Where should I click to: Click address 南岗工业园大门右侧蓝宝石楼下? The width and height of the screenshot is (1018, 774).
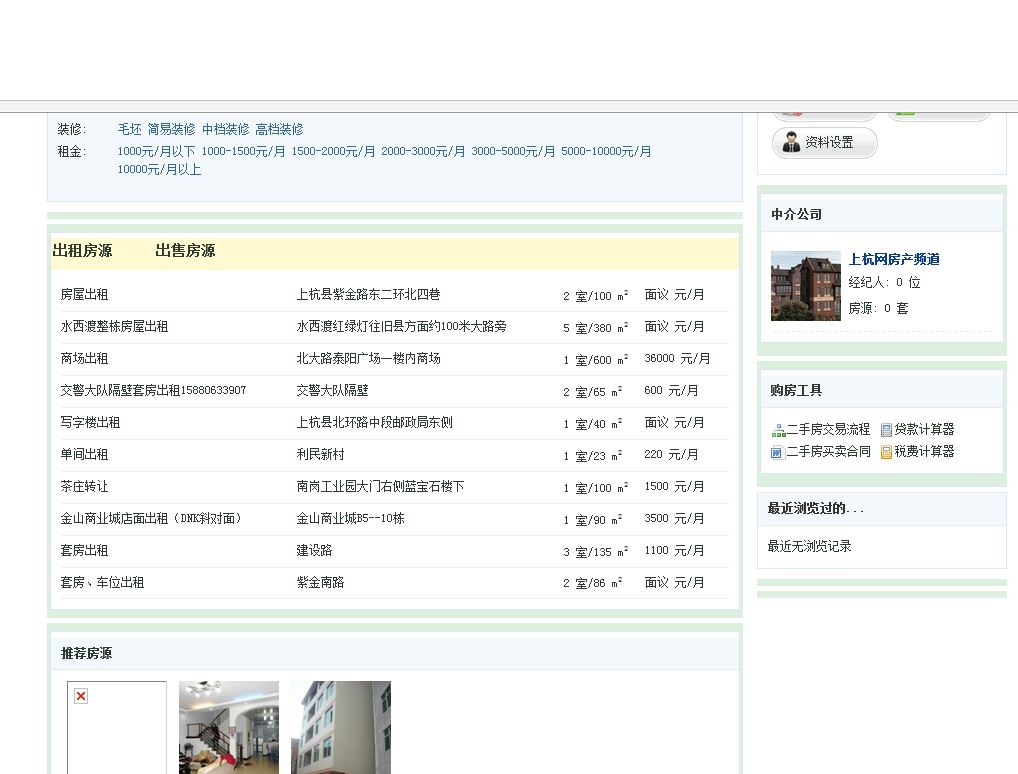380,486
